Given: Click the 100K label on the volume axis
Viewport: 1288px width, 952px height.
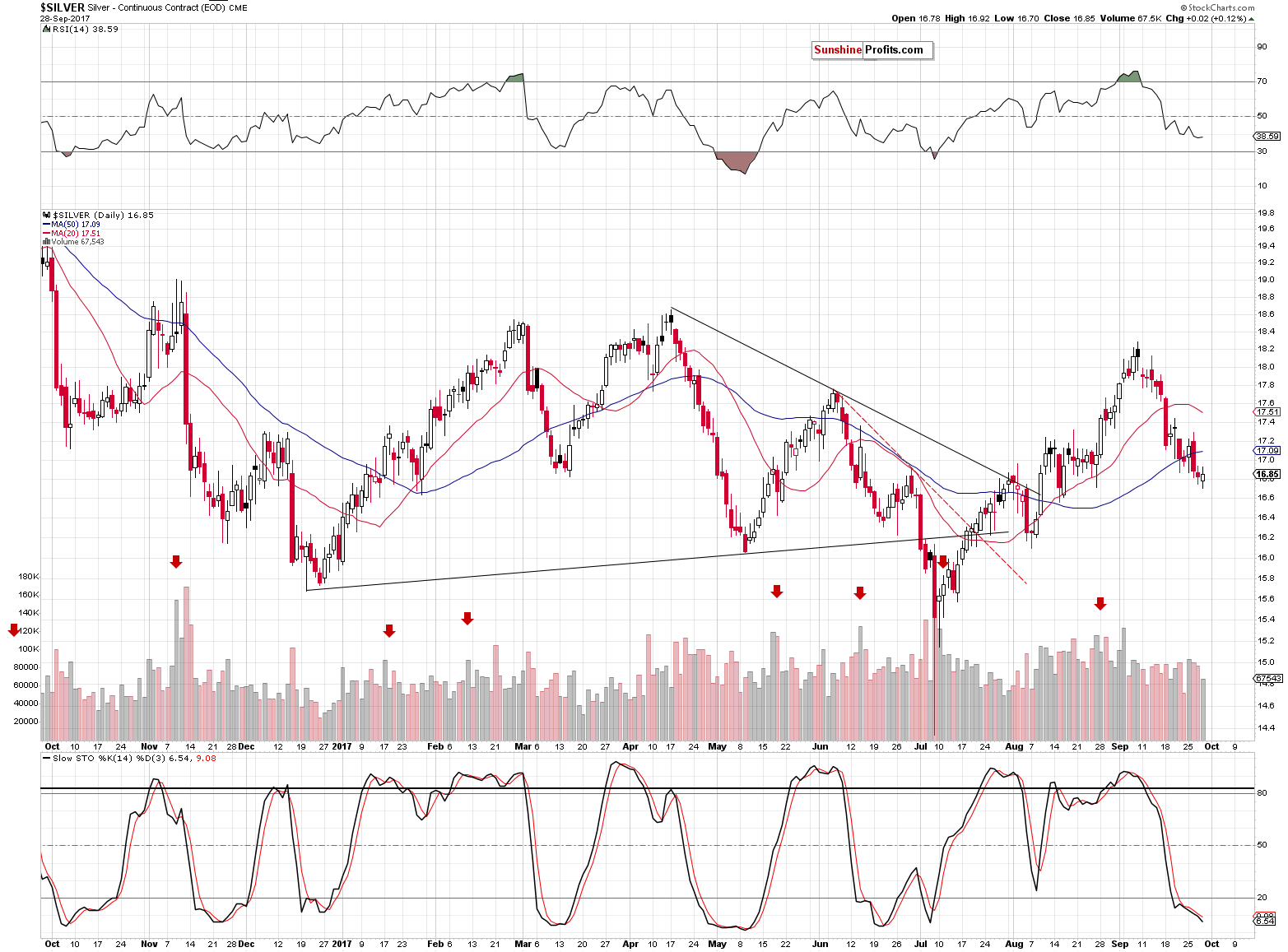Looking at the screenshot, I should coord(28,649).
